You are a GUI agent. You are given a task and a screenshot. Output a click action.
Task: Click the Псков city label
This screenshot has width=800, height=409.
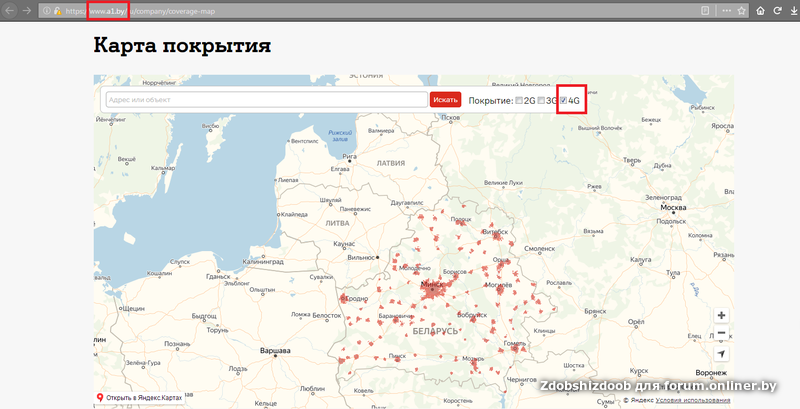tap(449, 117)
